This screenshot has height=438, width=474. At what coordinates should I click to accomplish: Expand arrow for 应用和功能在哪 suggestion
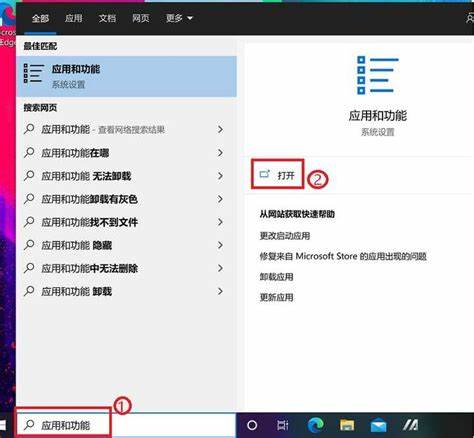[x=220, y=153]
